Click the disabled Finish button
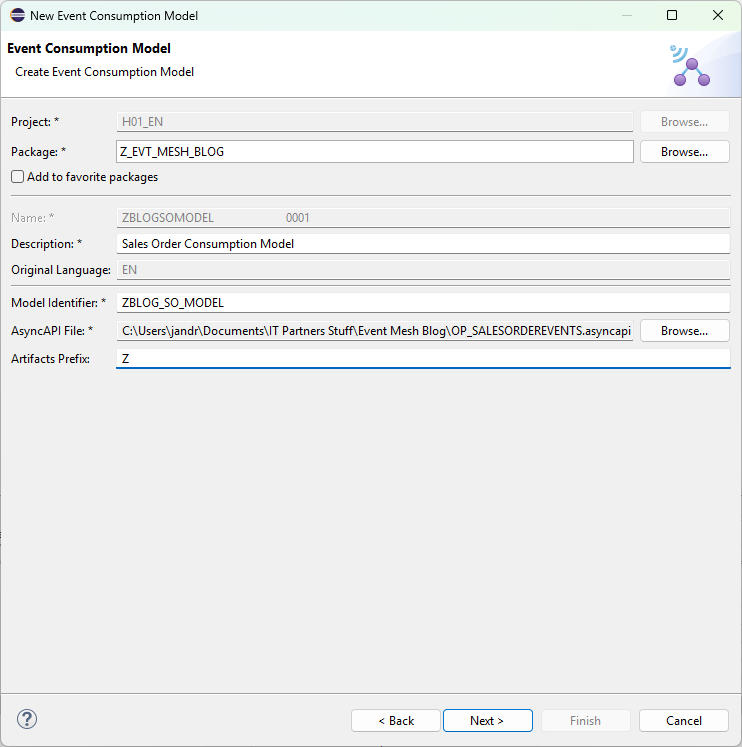This screenshot has width=742, height=747. tap(585, 720)
